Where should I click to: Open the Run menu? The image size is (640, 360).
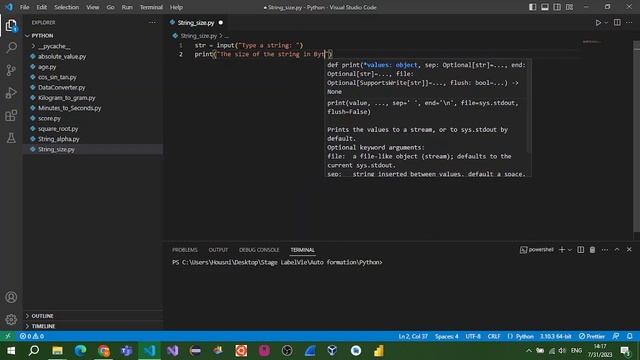[127, 7]
